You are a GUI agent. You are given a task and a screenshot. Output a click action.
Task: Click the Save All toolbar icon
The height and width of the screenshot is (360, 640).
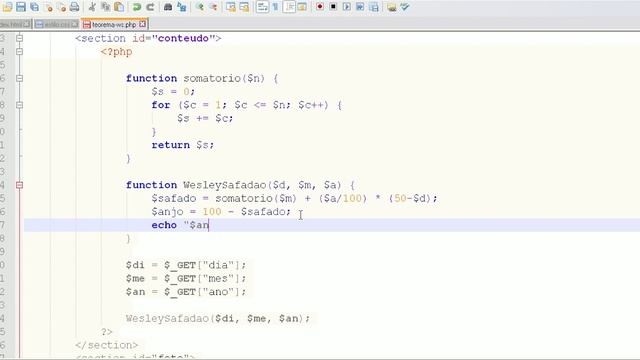34,7
